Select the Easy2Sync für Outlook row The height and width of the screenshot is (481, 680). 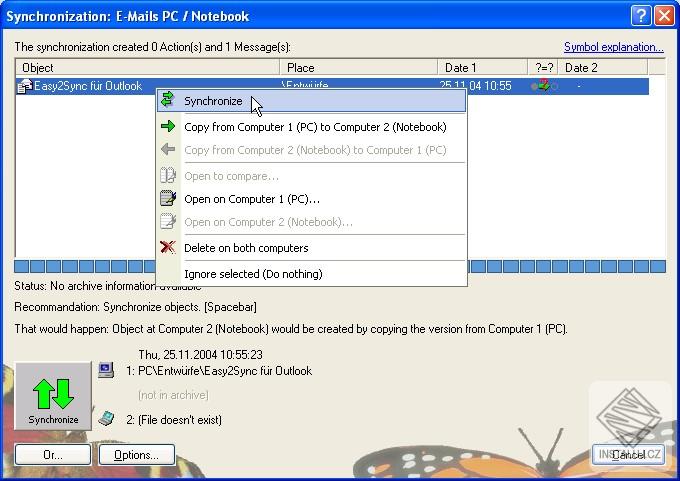pyautogui.click(x=332, y=86)
